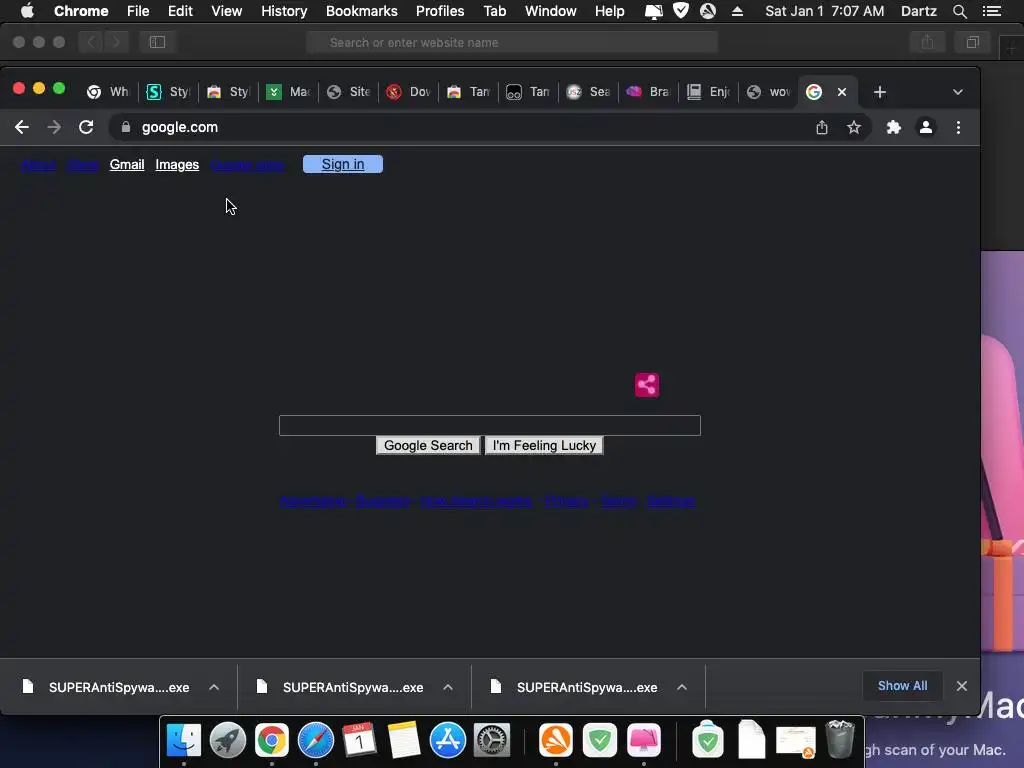Switch to the "wow" tab
Screen dimensions: 1024x768
click(769, 92)
